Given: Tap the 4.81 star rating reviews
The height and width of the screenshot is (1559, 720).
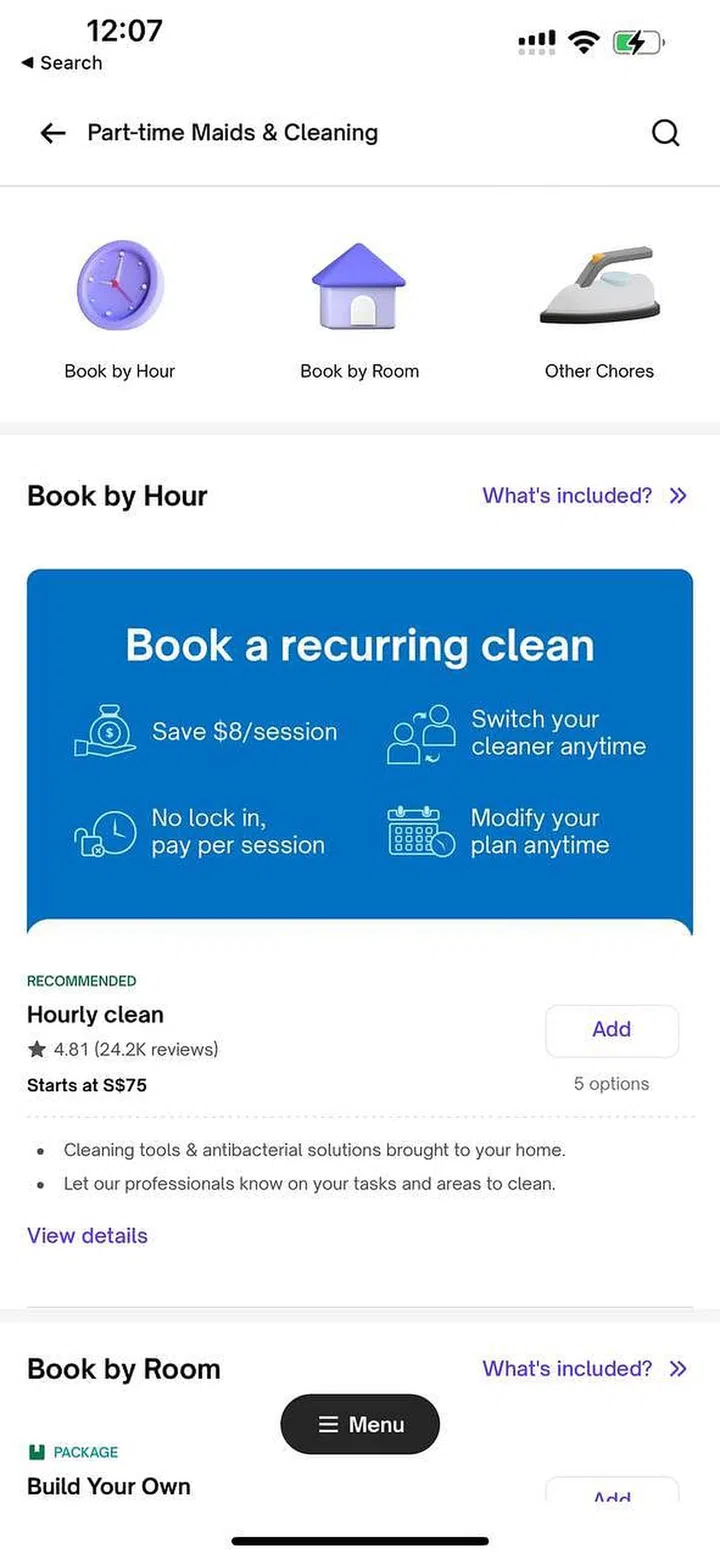Looking at the screenshot, I should tap(123, 1049).
